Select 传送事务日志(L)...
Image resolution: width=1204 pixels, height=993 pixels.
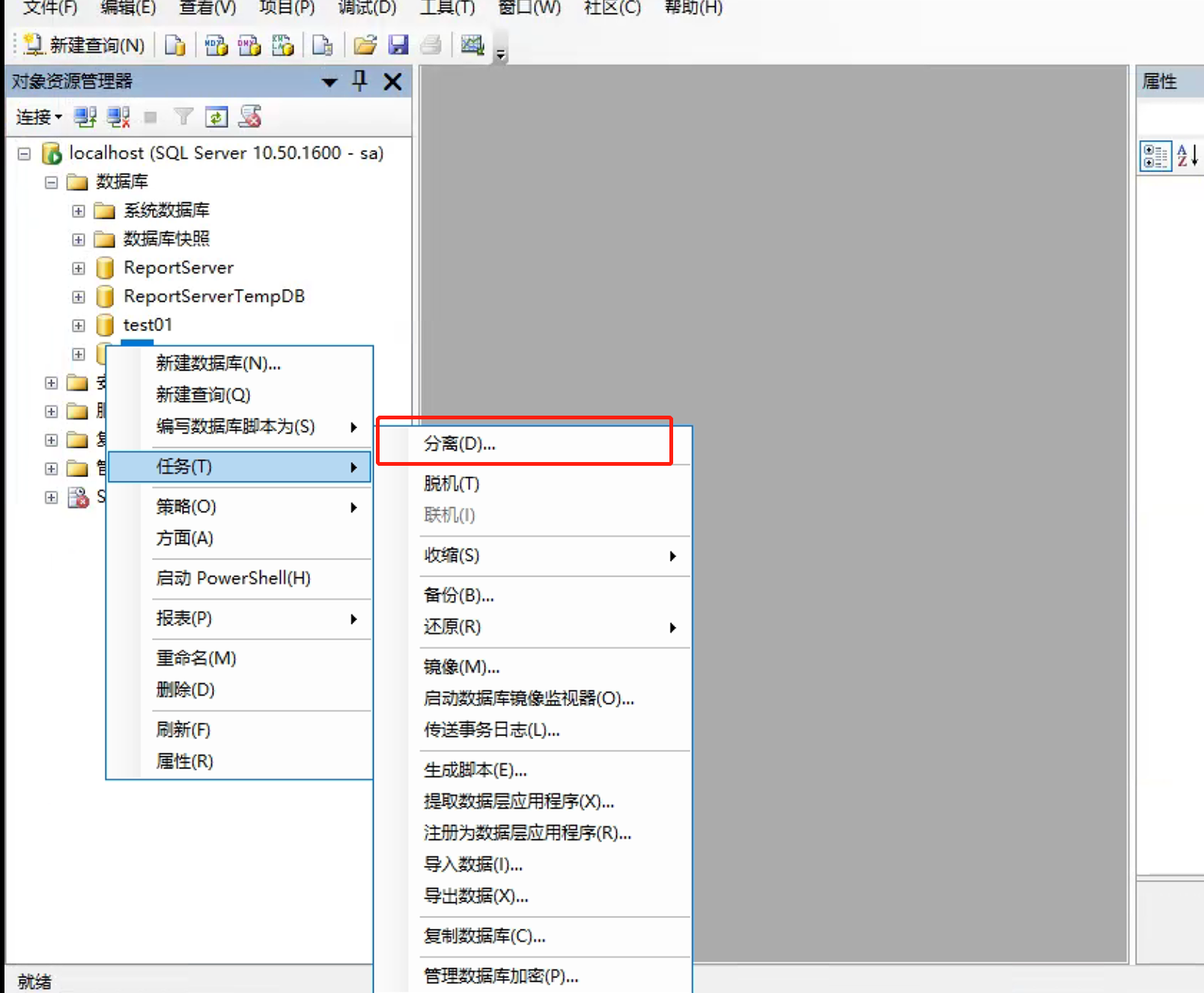pos(533,730)
